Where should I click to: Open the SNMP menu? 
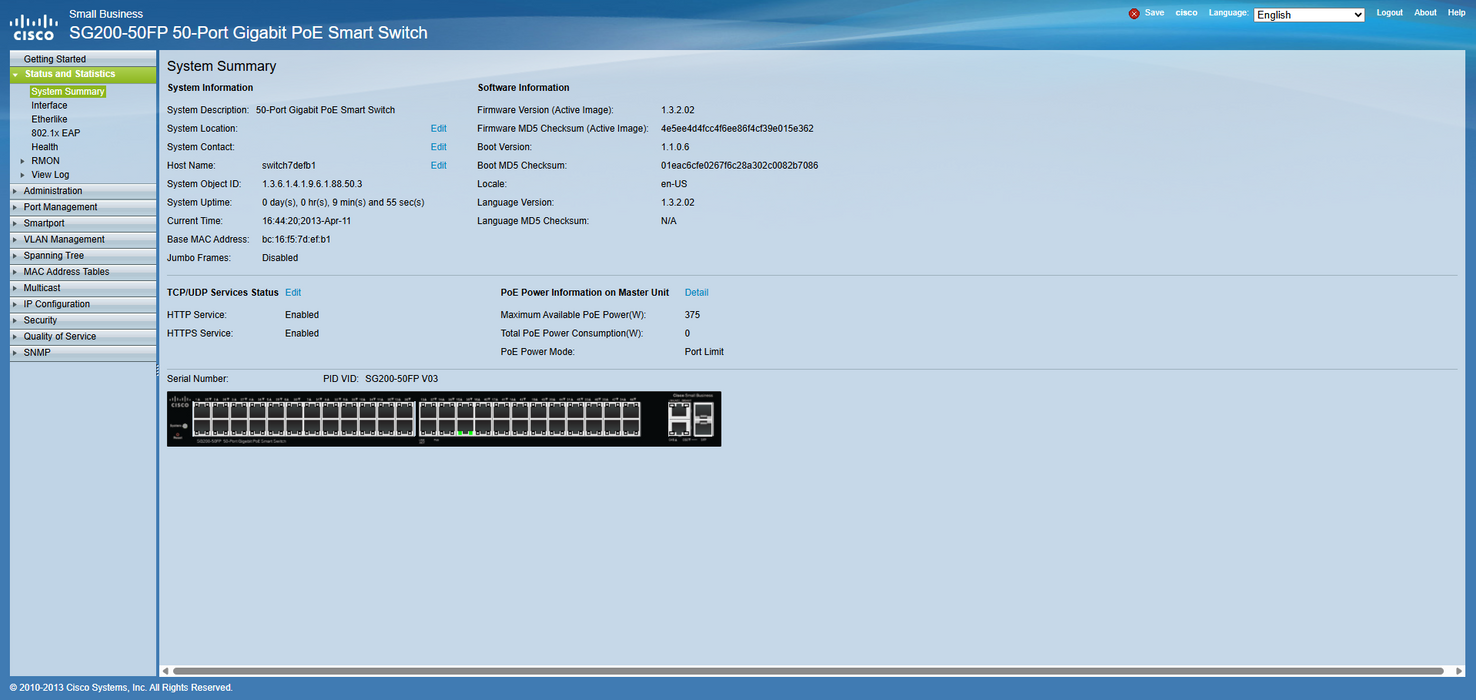tap(83, 352)
